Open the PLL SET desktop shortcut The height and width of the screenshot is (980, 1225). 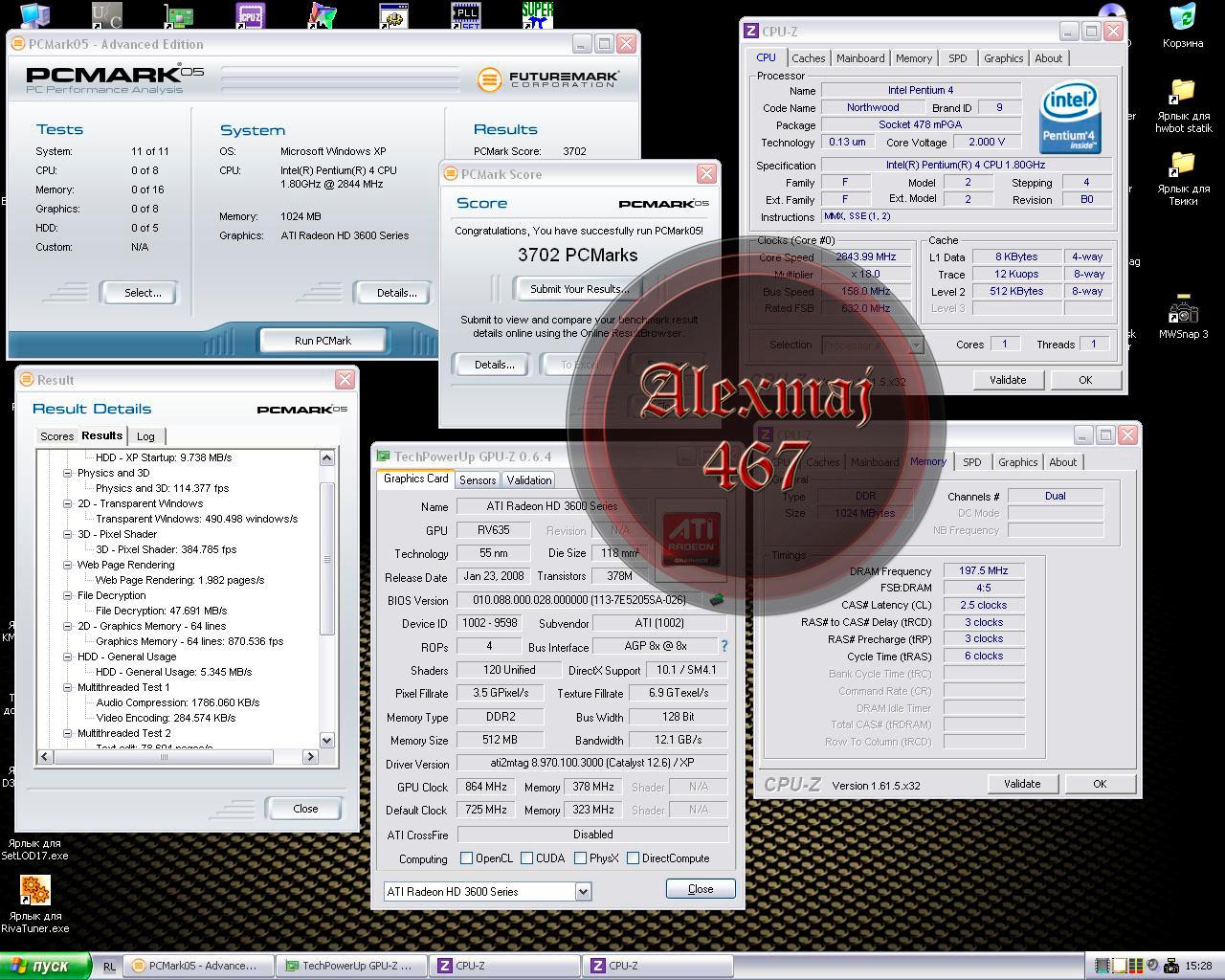coord(466,13)
